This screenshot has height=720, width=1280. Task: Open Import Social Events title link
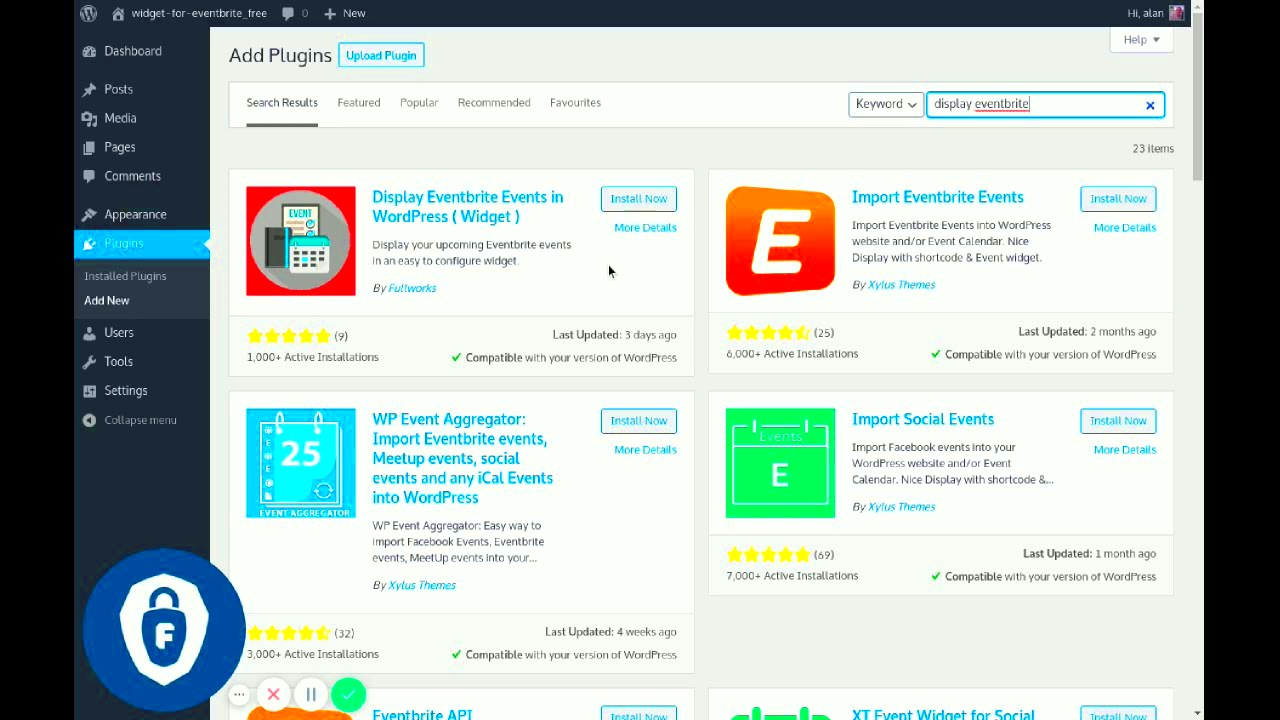pyautogui.click(x=923, y=419)
